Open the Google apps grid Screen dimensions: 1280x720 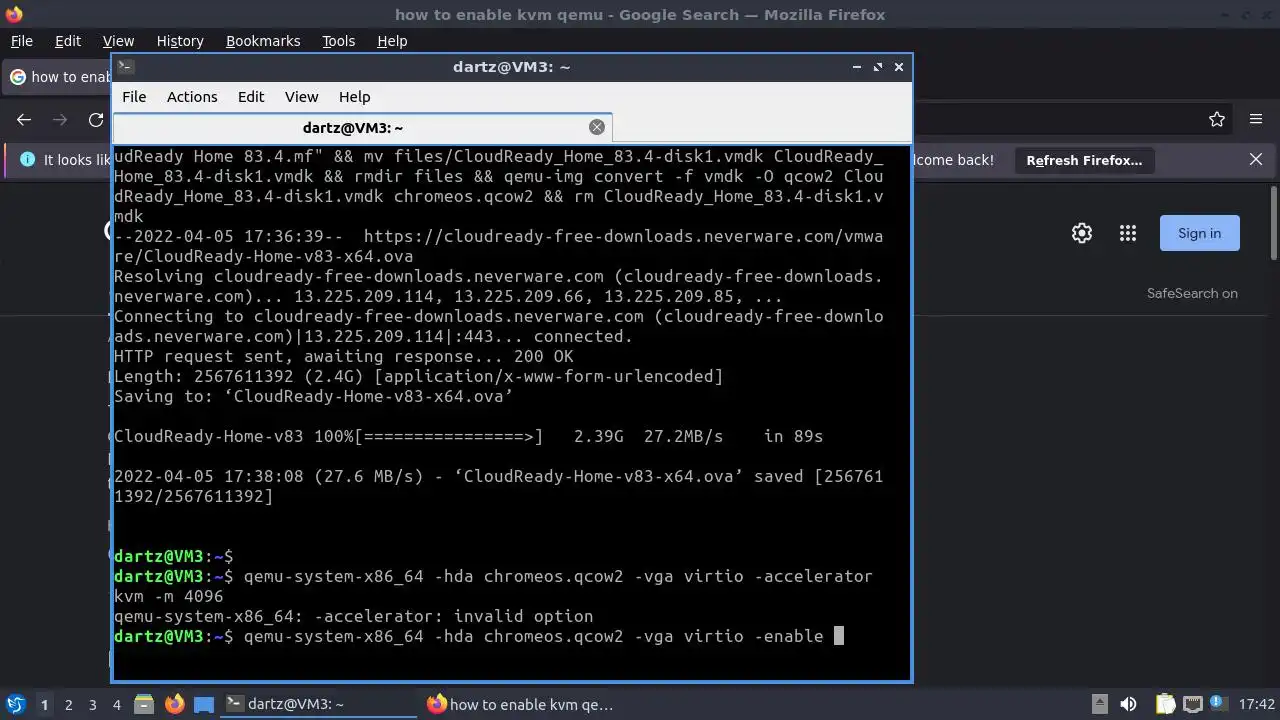pos(1128,233)
